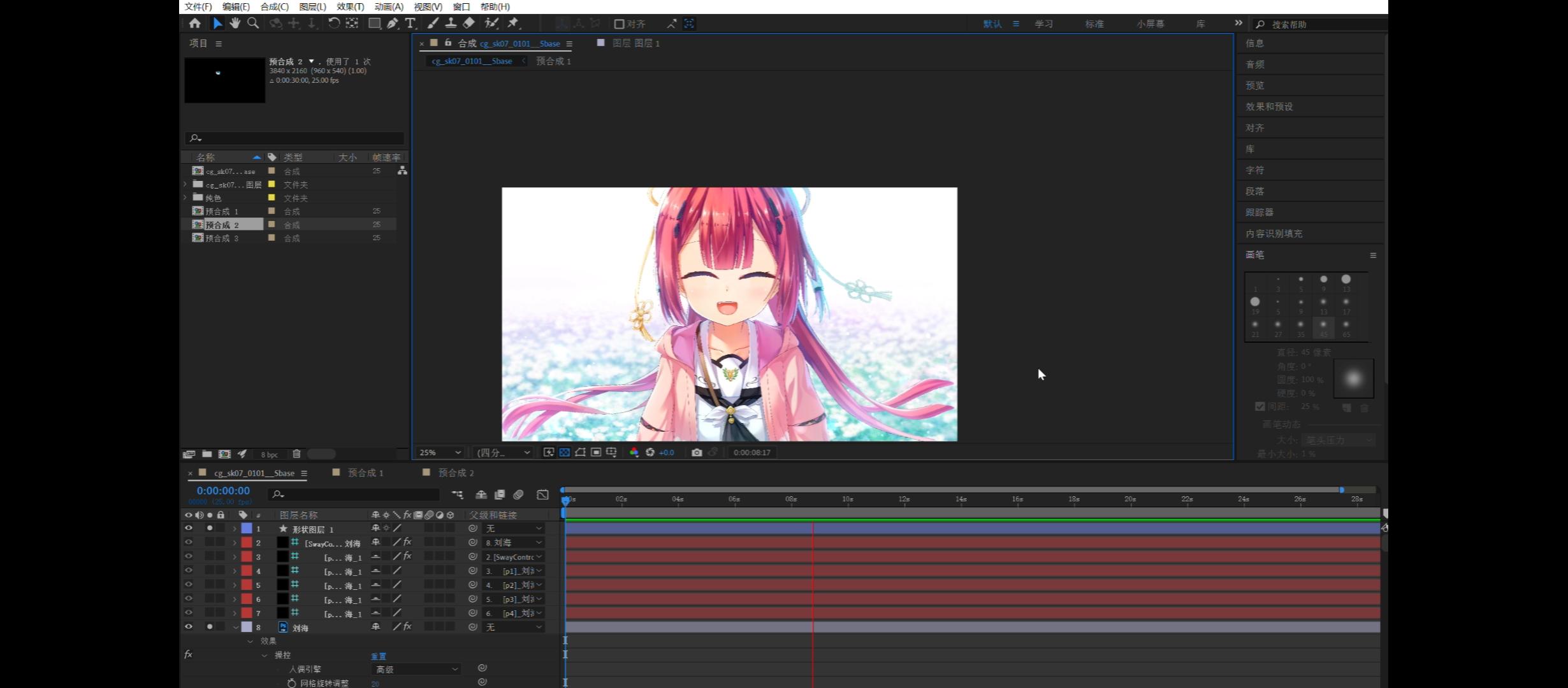The image size is (1568, 688).
Task: Click the new composition icon in Project panel
Action: pyautogui.click(x=224, y=454)
